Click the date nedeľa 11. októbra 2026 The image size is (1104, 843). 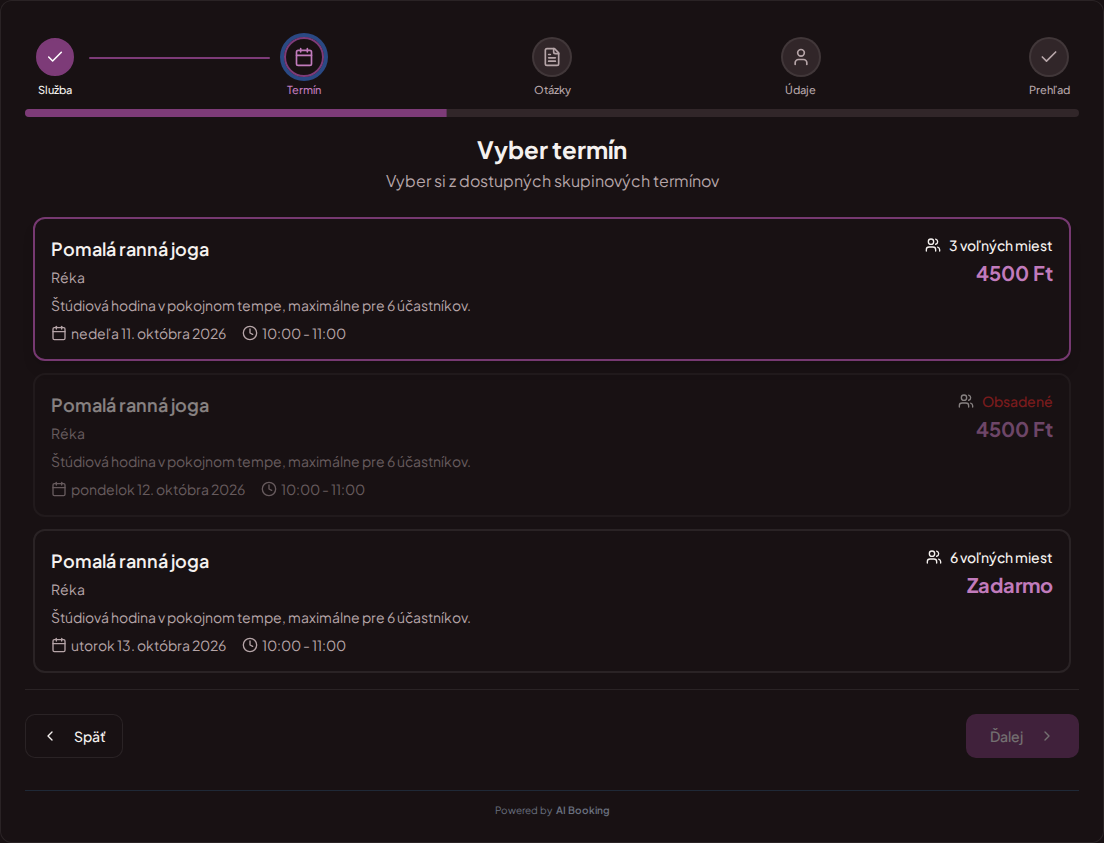tap(149, 334)
